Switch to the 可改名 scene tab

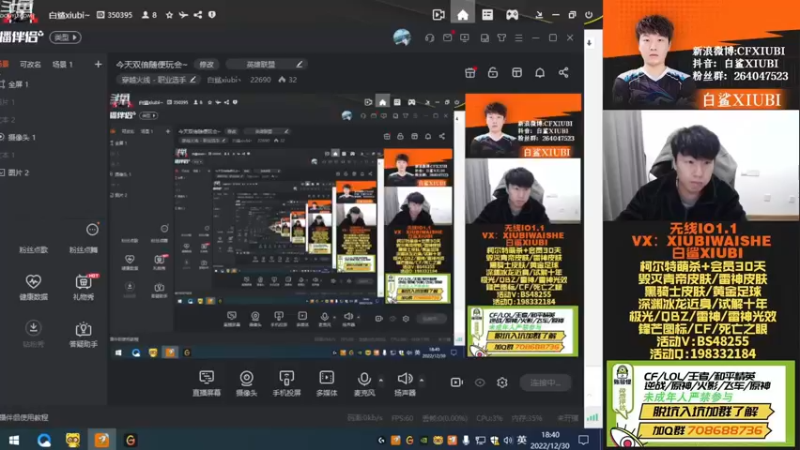tap(30, 64)
